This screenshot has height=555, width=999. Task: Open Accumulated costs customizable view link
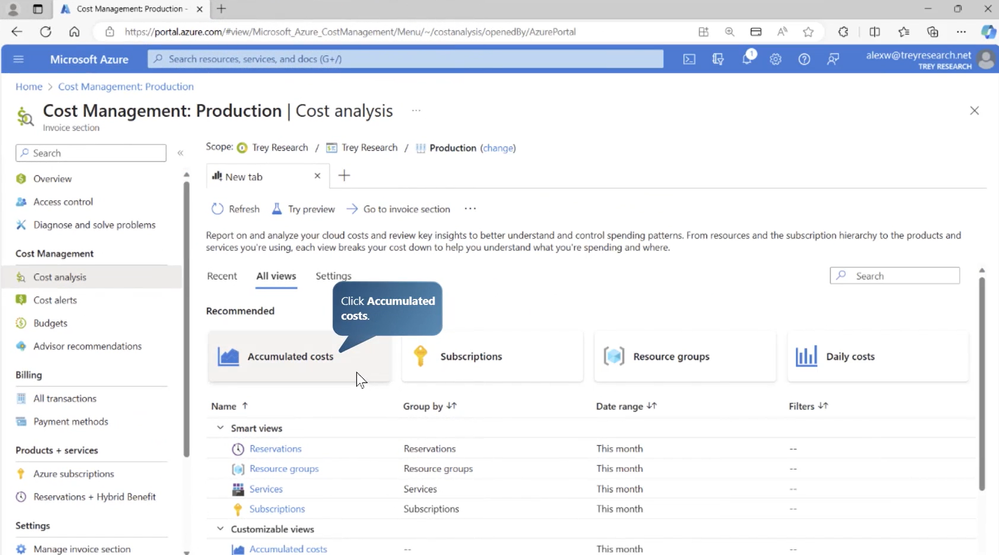[288, 549]
